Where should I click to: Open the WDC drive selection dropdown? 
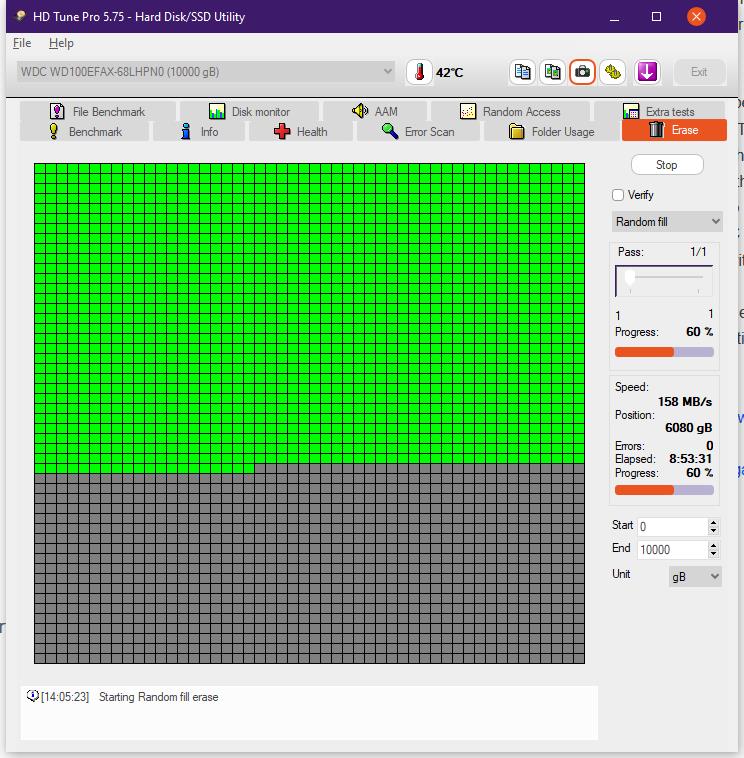pyautogui.click(x=205, y=72)
